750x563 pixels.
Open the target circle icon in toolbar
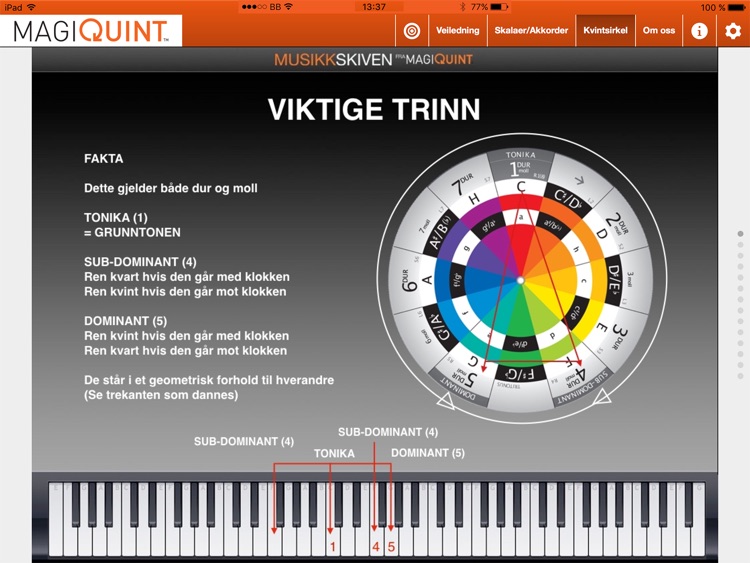click(412, 31)
